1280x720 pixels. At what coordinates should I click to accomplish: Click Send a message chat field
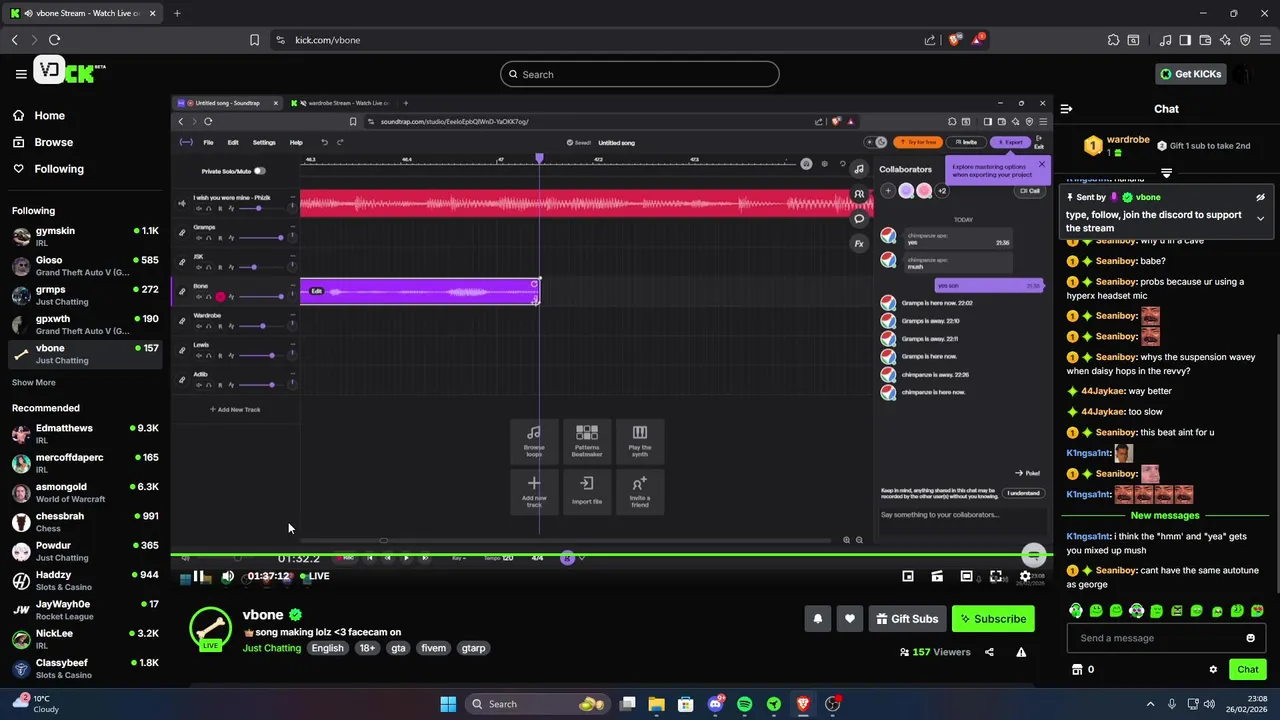(x=1153, y=638)
